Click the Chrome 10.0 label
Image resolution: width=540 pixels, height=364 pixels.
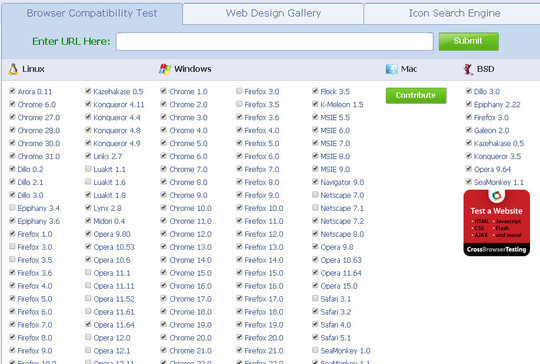pos(190,208)
